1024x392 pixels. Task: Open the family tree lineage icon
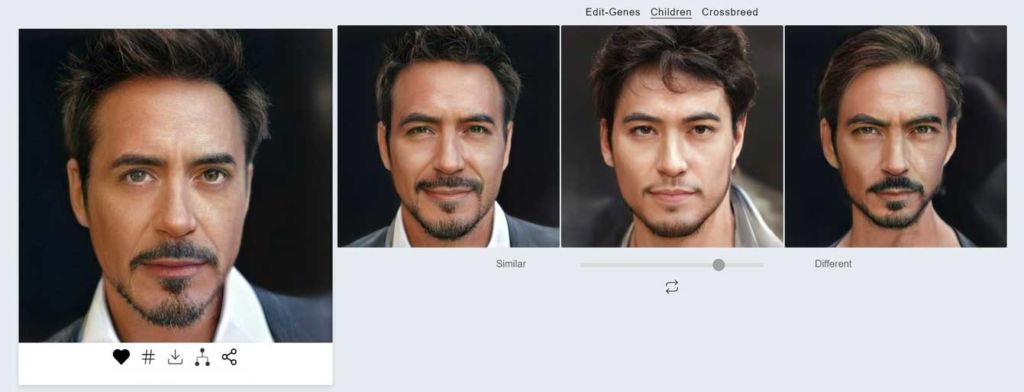coord(202,357)
